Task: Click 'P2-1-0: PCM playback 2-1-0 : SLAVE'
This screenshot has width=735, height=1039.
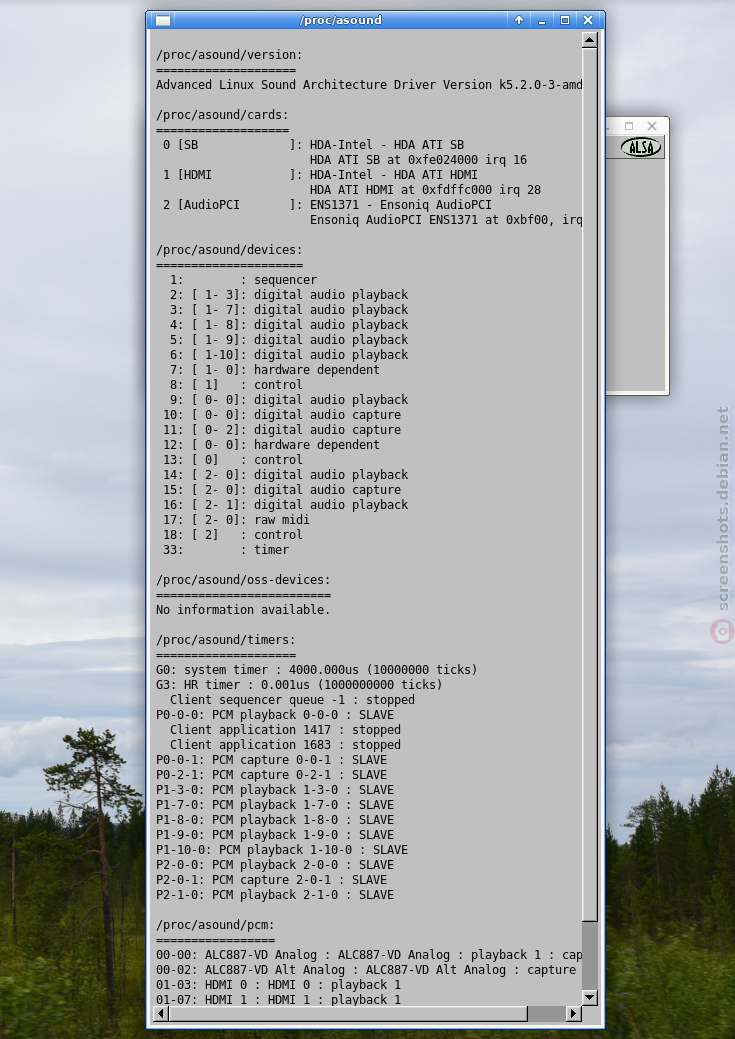Action: pyautogui.click(x=275, y=895)
